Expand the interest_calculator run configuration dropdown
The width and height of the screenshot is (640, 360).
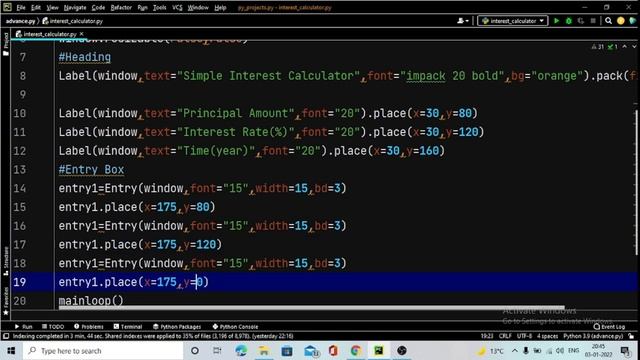tap(513, 21)
